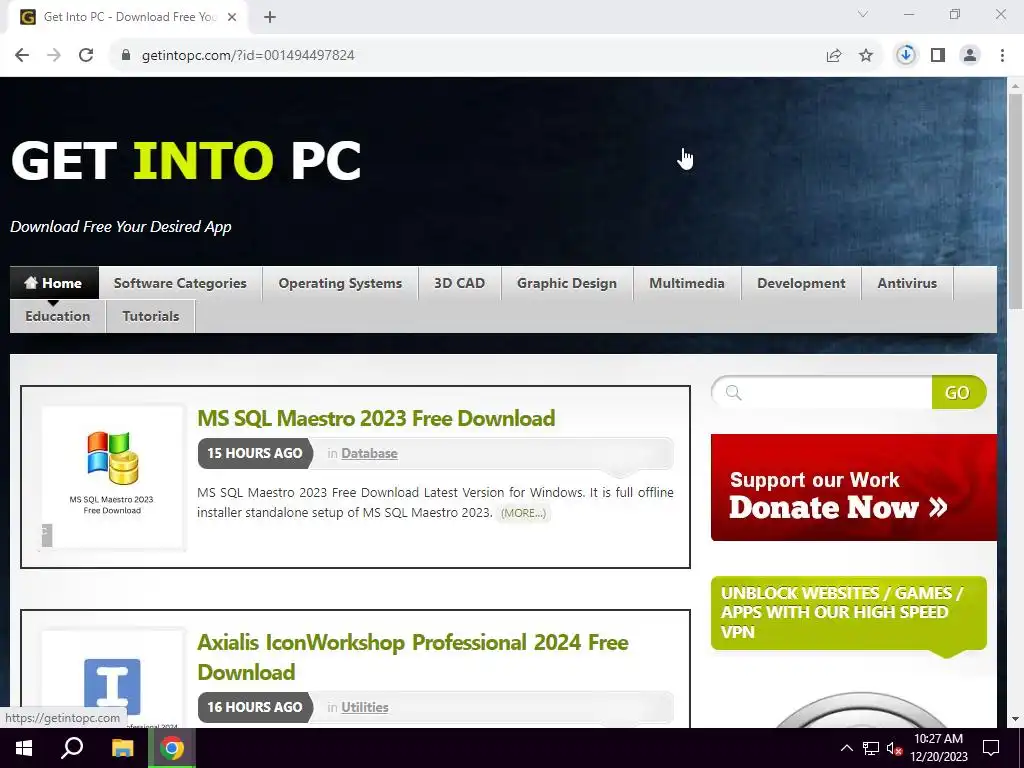Go back using the browser back arrow

pyautogui.click(x=22, y=55)
